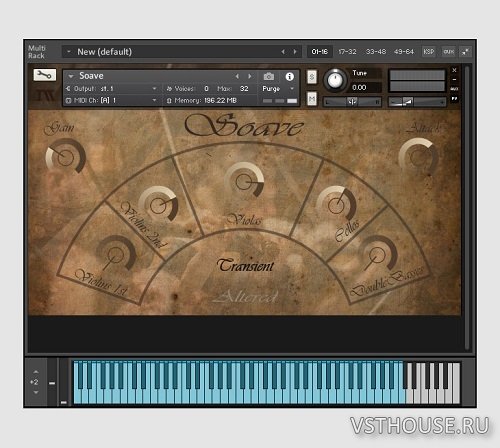
Task: Click the New (default) multi name
Action: [x=105, y=52]
